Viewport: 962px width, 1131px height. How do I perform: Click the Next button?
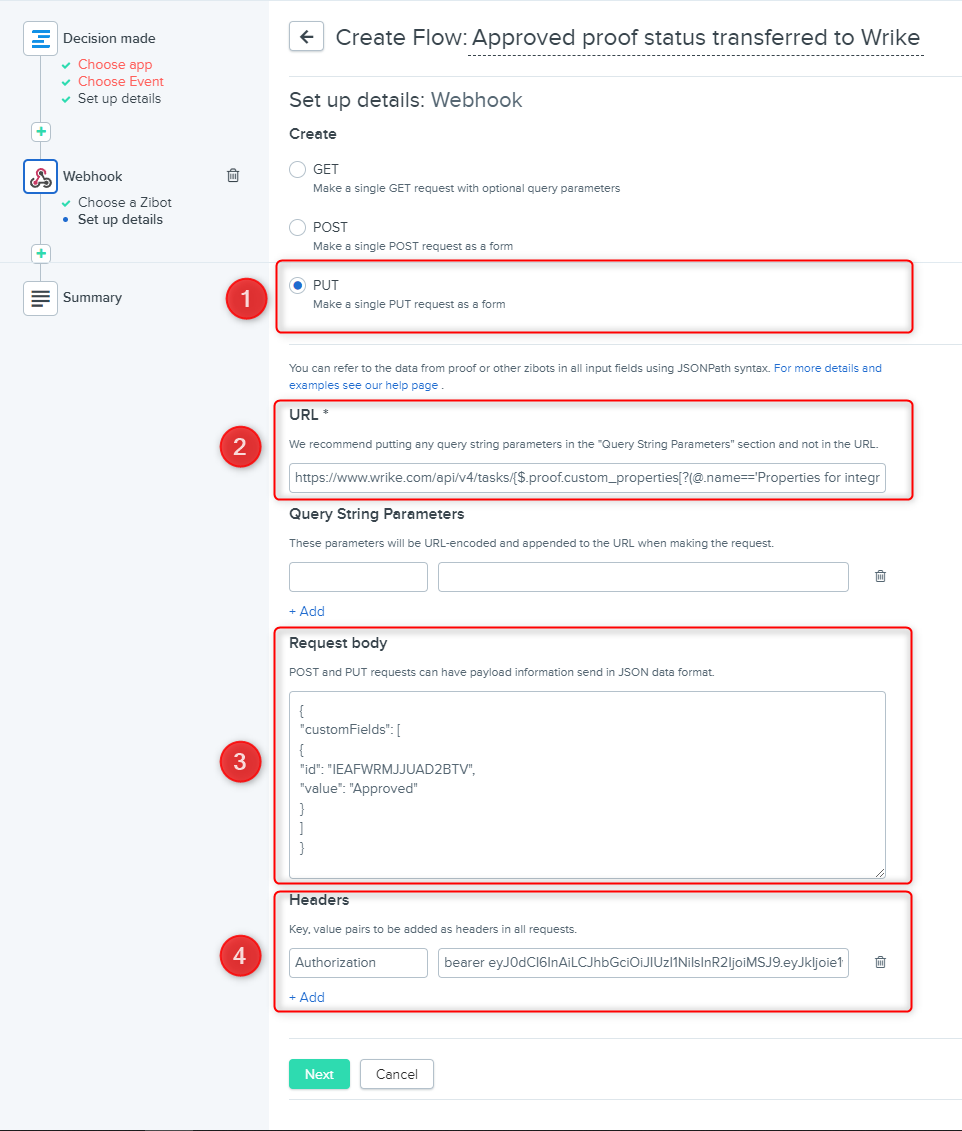[x=319, y=1074]
